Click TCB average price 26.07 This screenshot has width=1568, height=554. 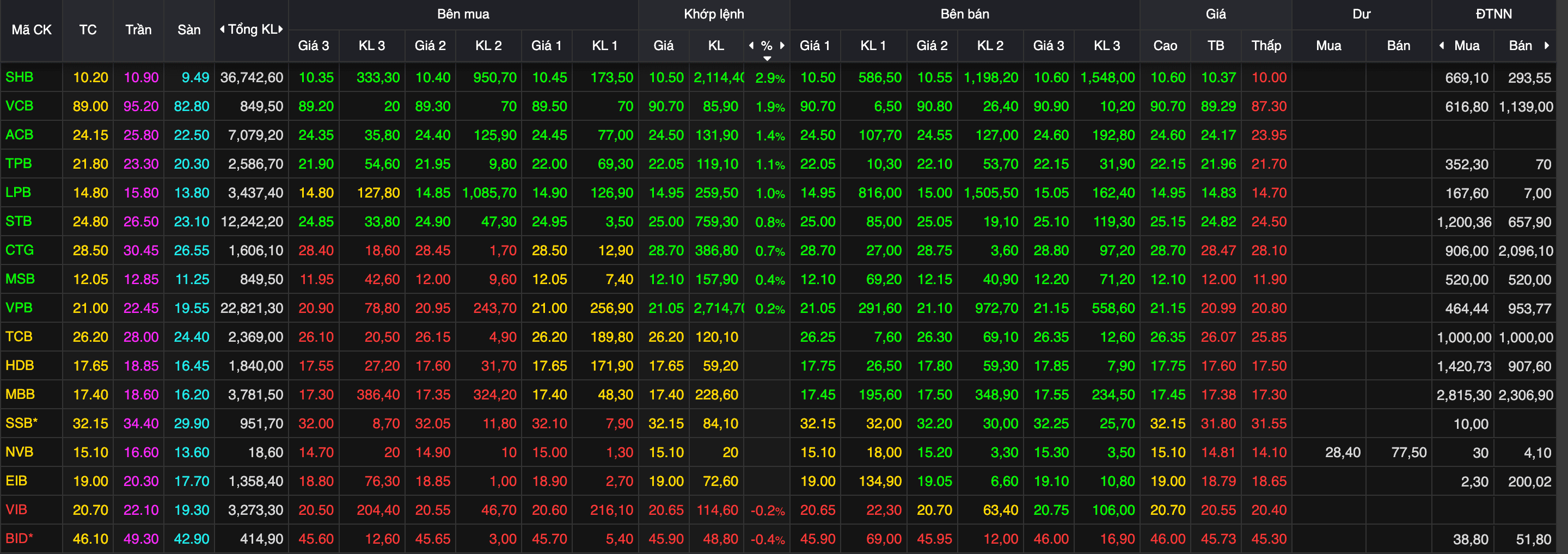1218,337
